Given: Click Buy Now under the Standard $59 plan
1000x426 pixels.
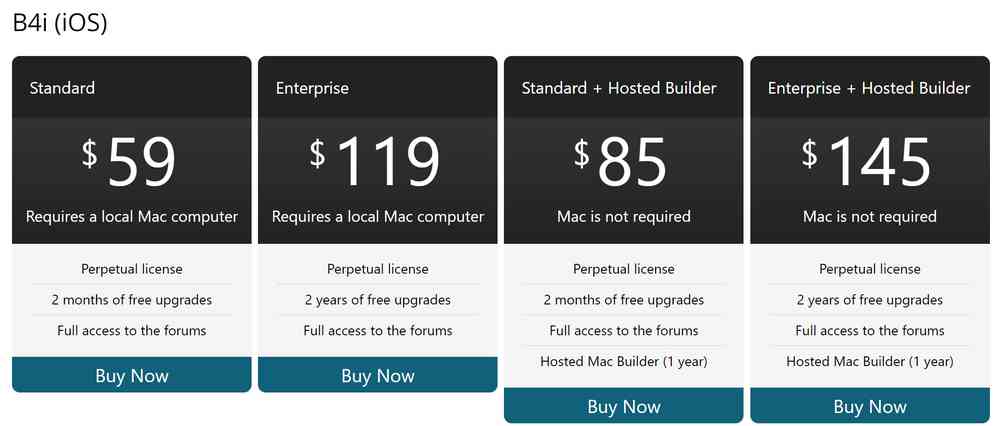Looking at the screenshot, I should 131,376.
